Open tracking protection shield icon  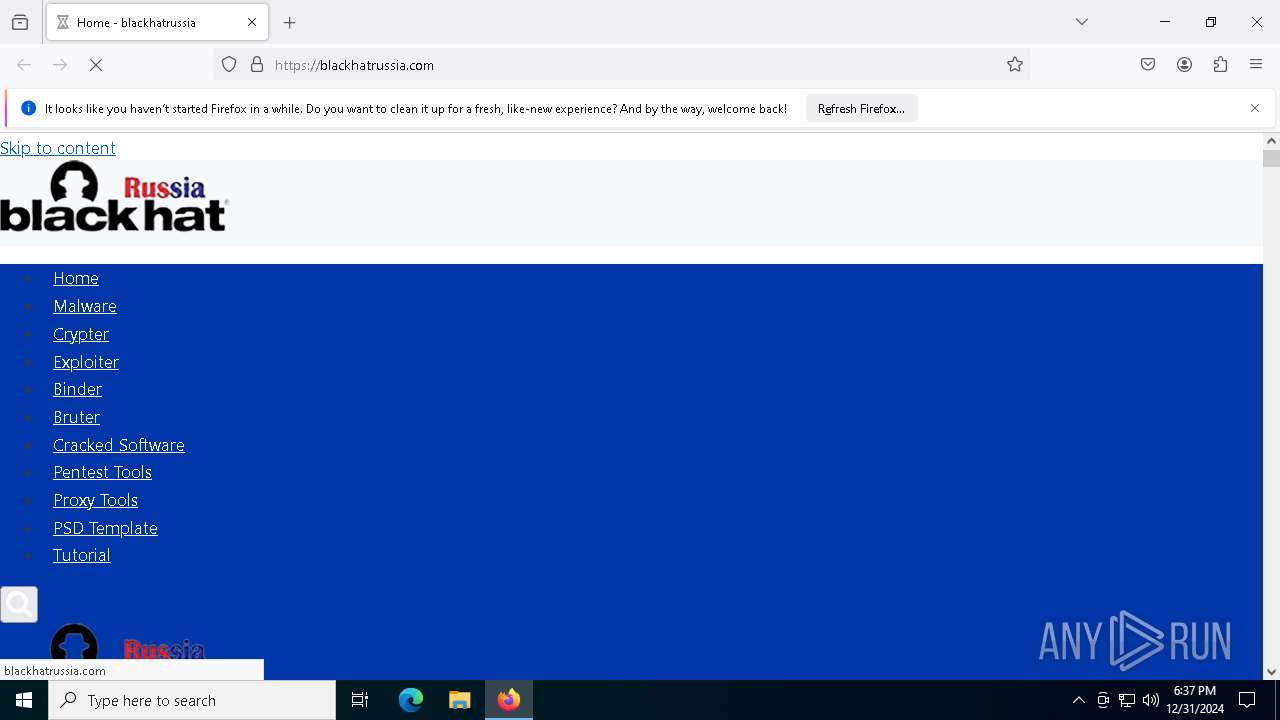(x=229, y=65)
